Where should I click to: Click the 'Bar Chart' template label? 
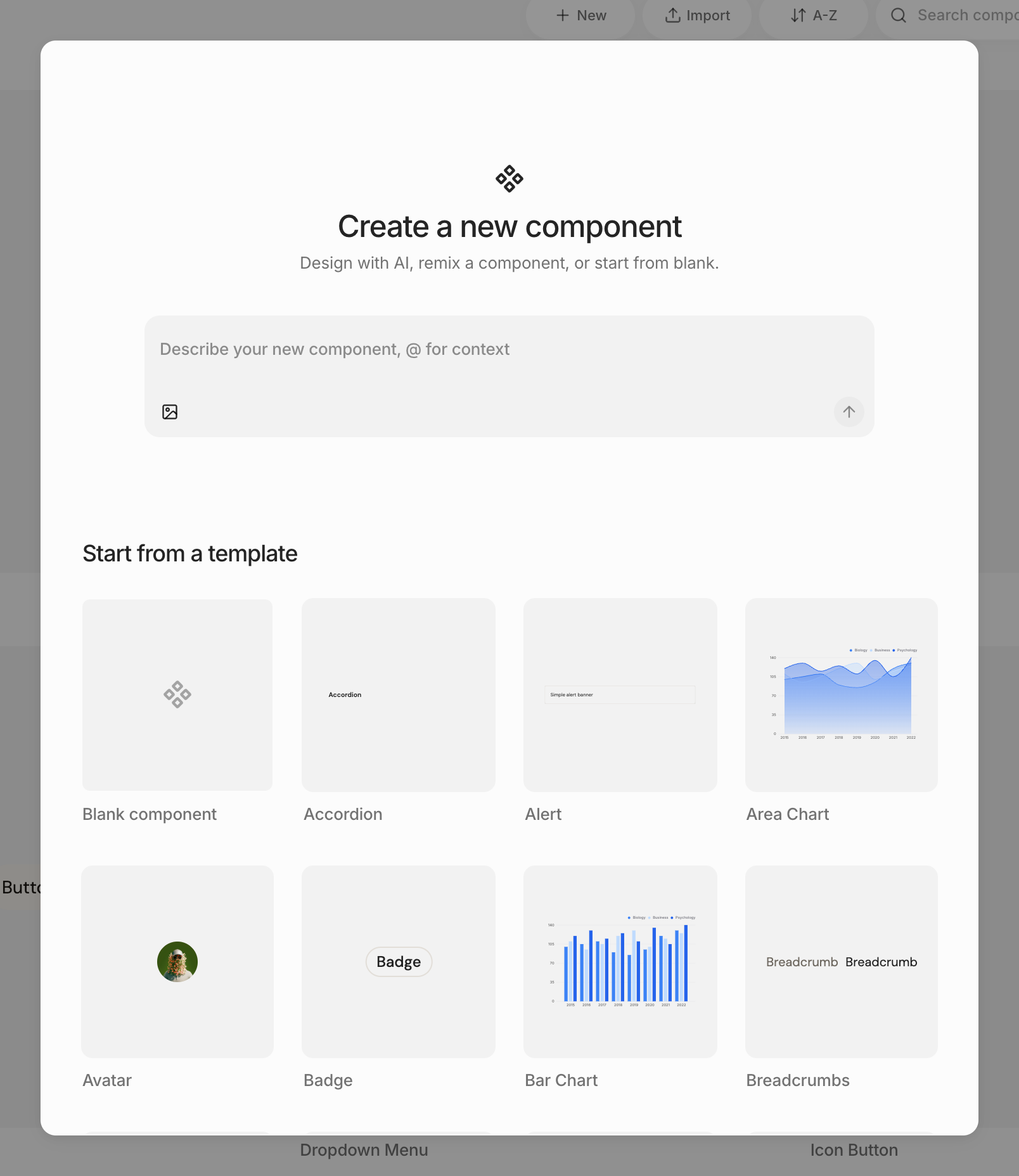click(x=561, y=1080)
